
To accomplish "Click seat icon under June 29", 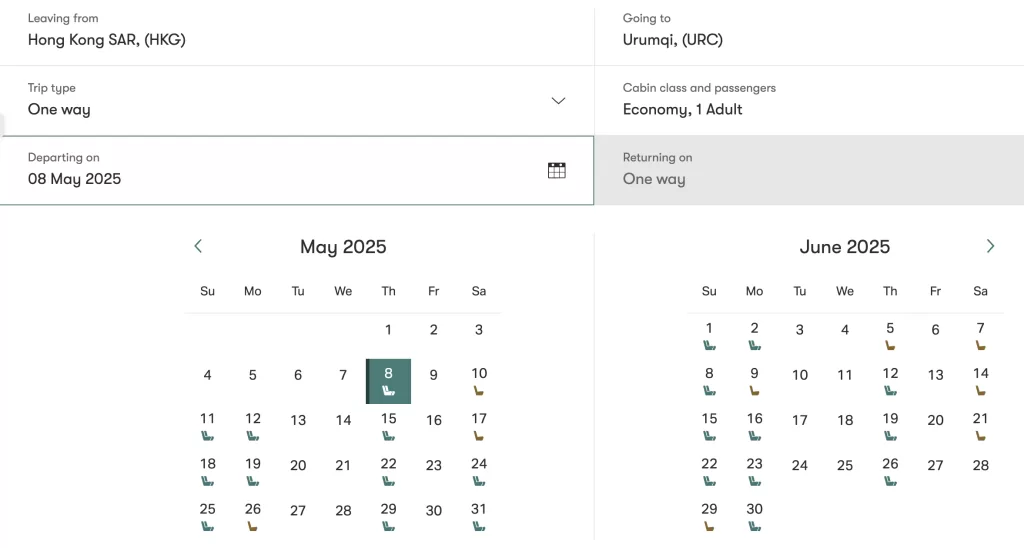I will tap(709, 526).
